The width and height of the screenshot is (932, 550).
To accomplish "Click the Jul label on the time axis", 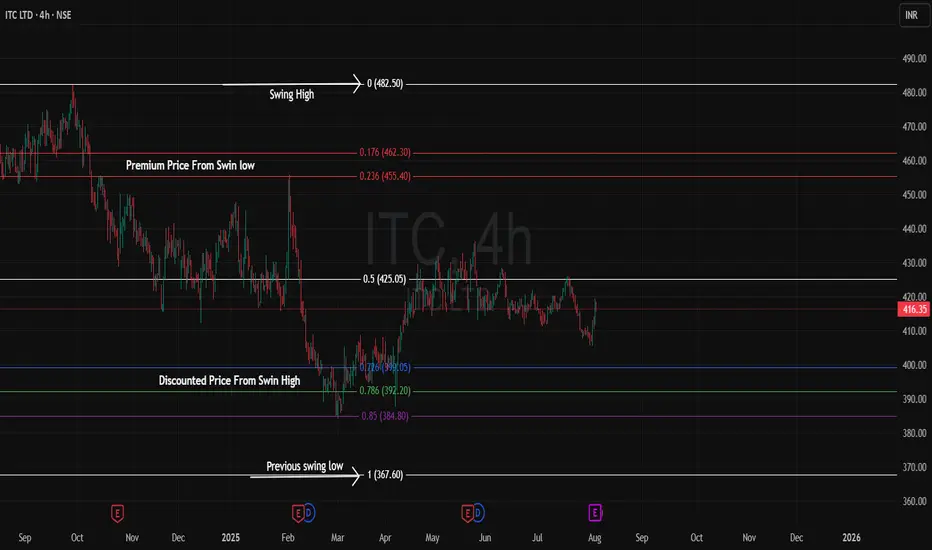I will click(x=537, y=538).
